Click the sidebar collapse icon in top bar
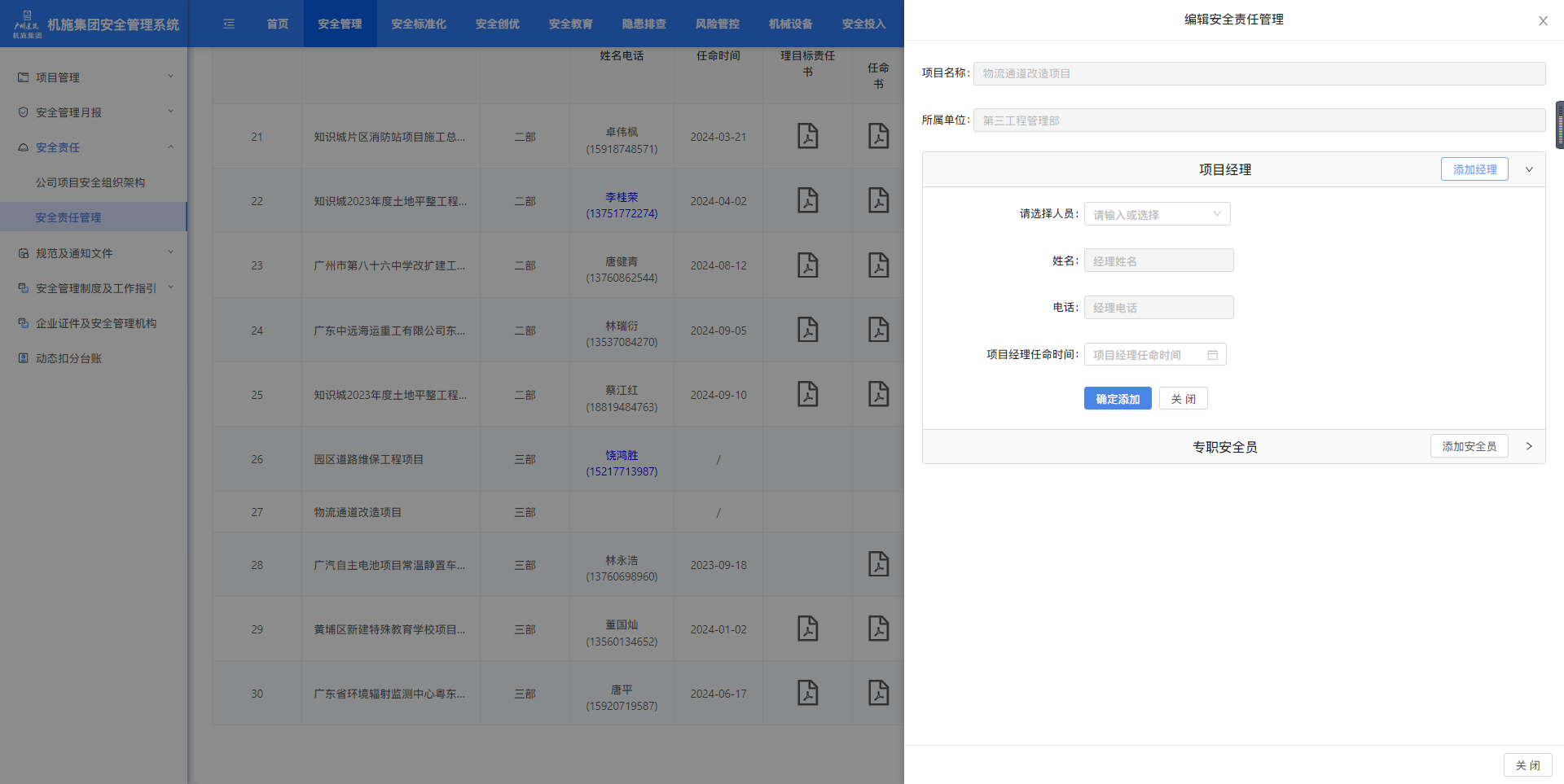This screenshot has height=784, width=1564. (x=229, y=24)
